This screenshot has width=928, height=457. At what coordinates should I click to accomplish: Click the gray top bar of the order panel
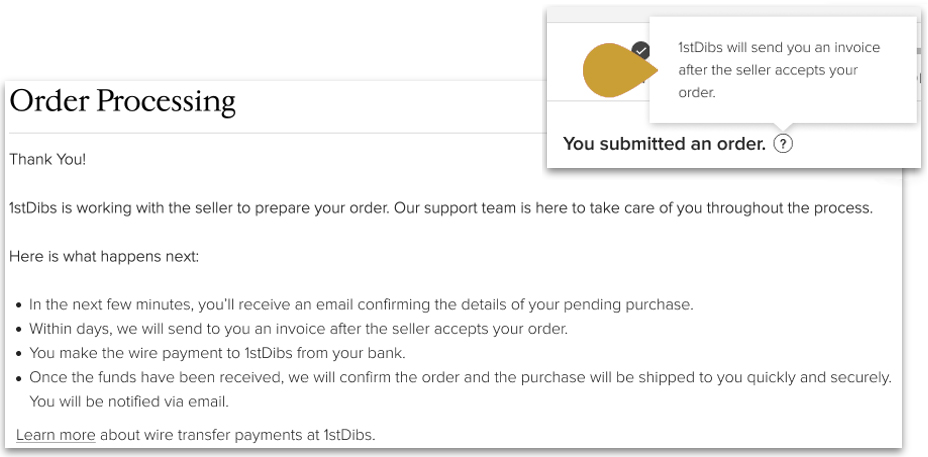(x=598, y=15)
